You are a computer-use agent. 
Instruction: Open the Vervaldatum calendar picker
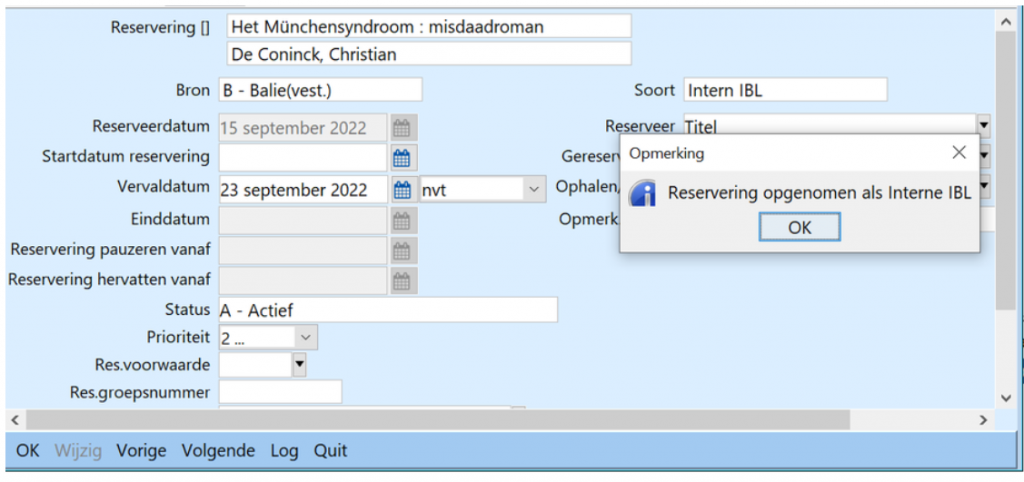402,189
